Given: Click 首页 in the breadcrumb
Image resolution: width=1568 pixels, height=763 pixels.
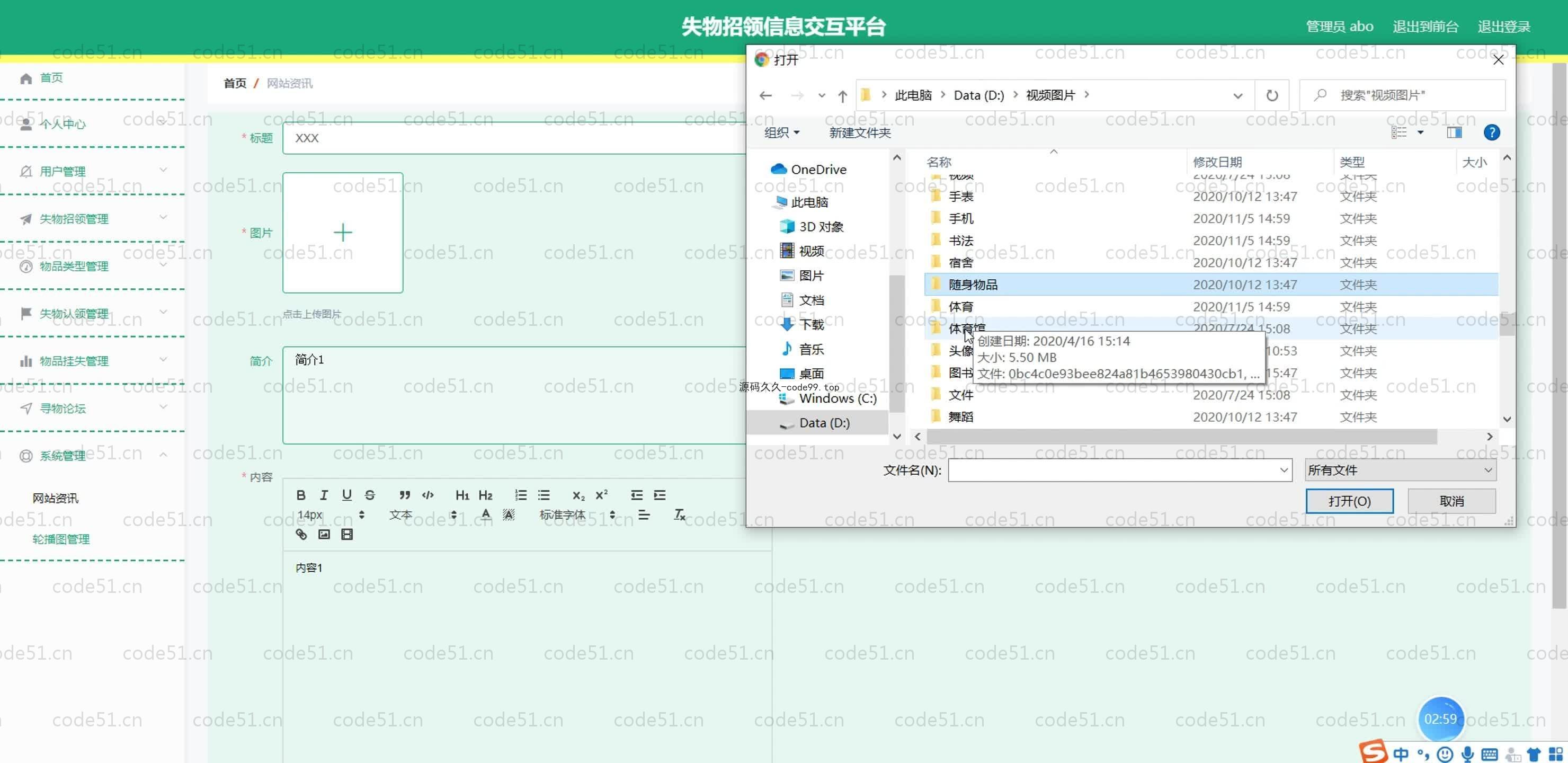Looking at the screenshot, I should pos(235,83).
